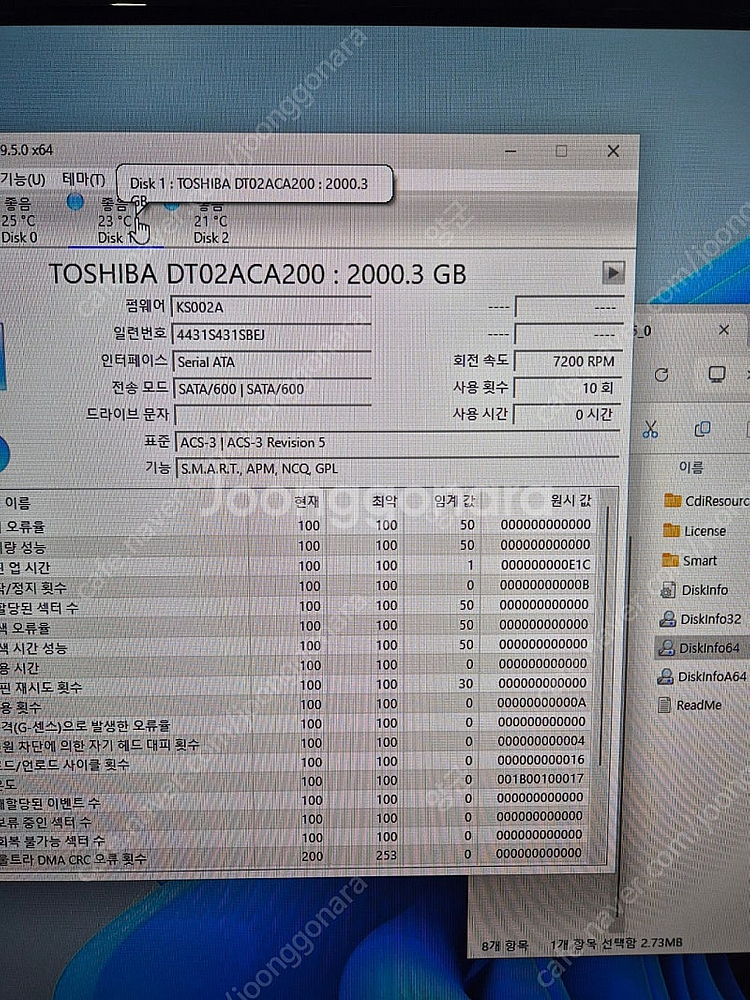Select raw value 000000000004
This screenshot has width=750, height=1000.
click(541, 741)
